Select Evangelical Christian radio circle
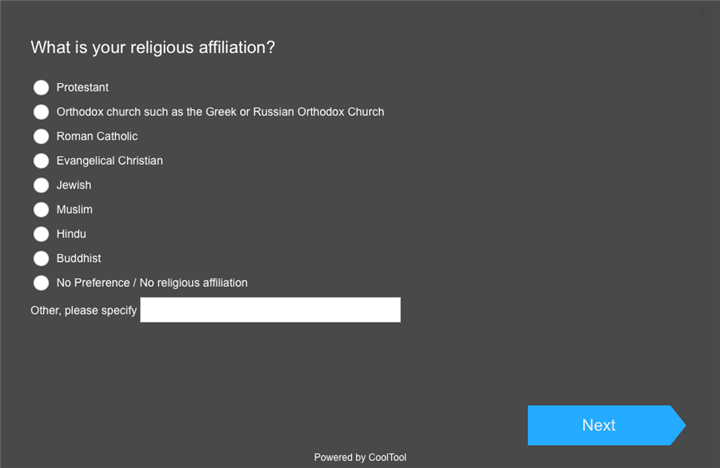Viewport: 720px width, 468px height. (41, 160)
